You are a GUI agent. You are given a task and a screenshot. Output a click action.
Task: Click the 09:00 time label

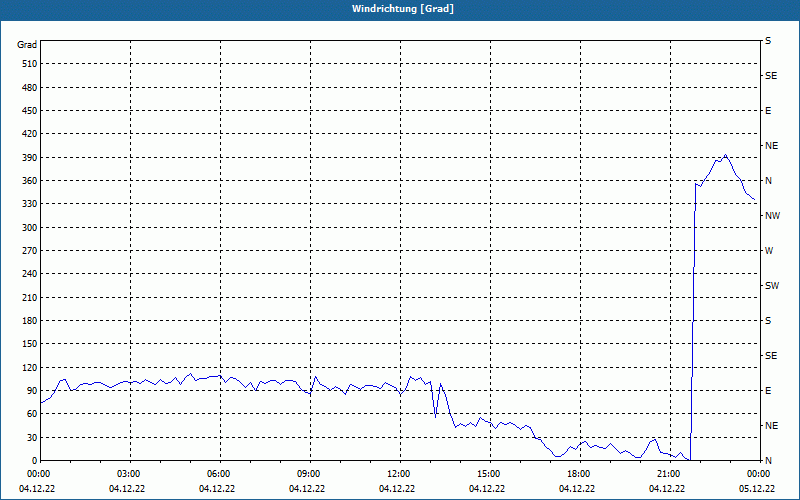point(310,474)
